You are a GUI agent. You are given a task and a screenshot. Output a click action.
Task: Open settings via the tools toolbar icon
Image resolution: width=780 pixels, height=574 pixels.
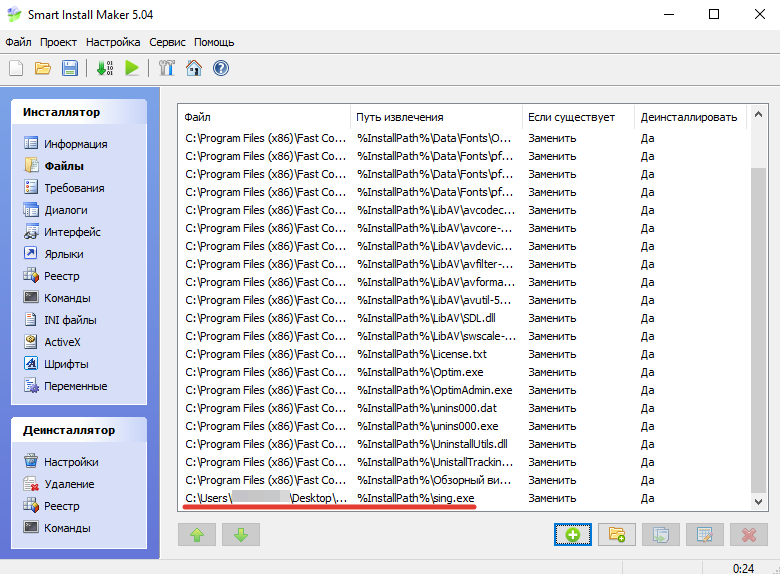(x=167, y=68)
